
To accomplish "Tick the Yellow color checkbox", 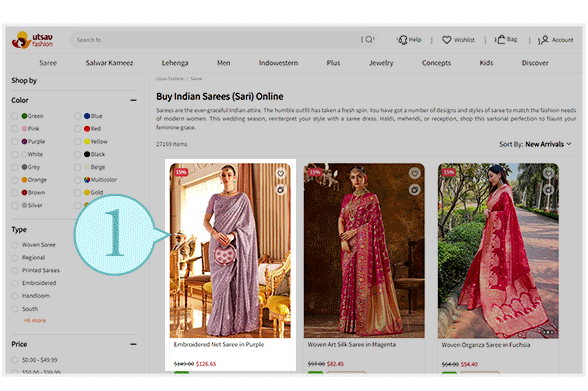I will click(x=77, y=142).
